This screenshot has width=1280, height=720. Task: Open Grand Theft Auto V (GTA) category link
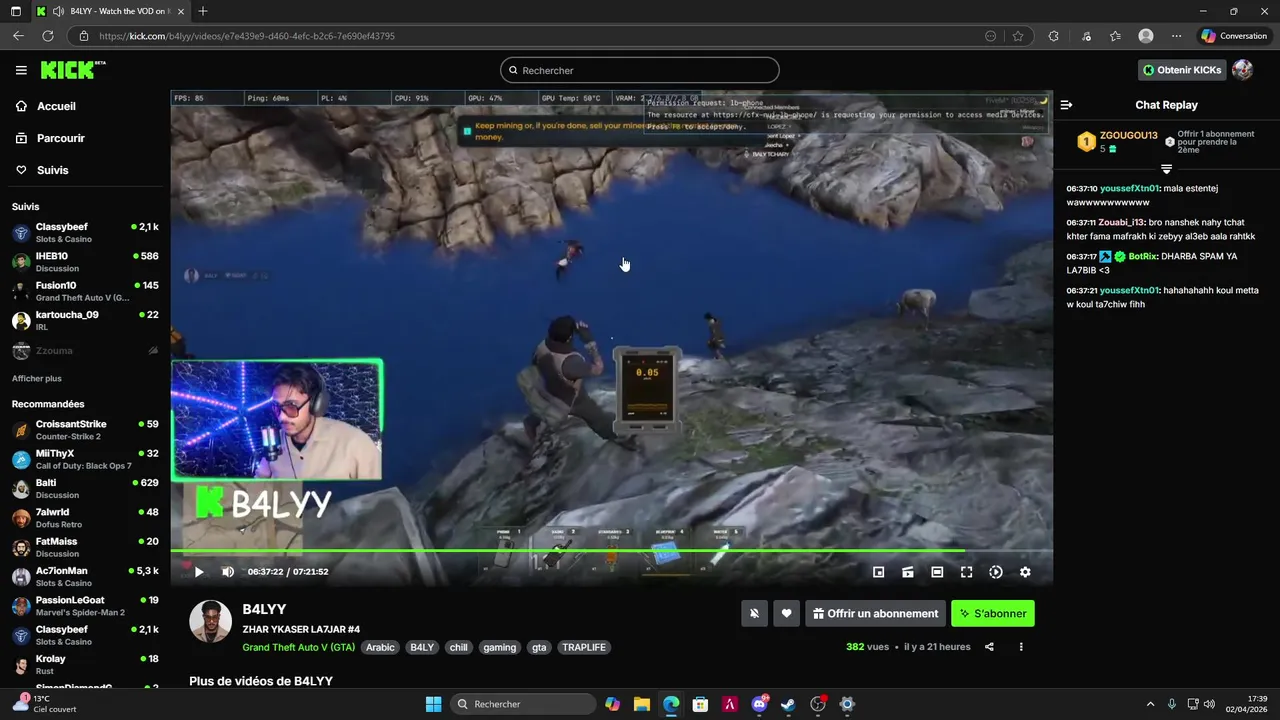(298, 647)
